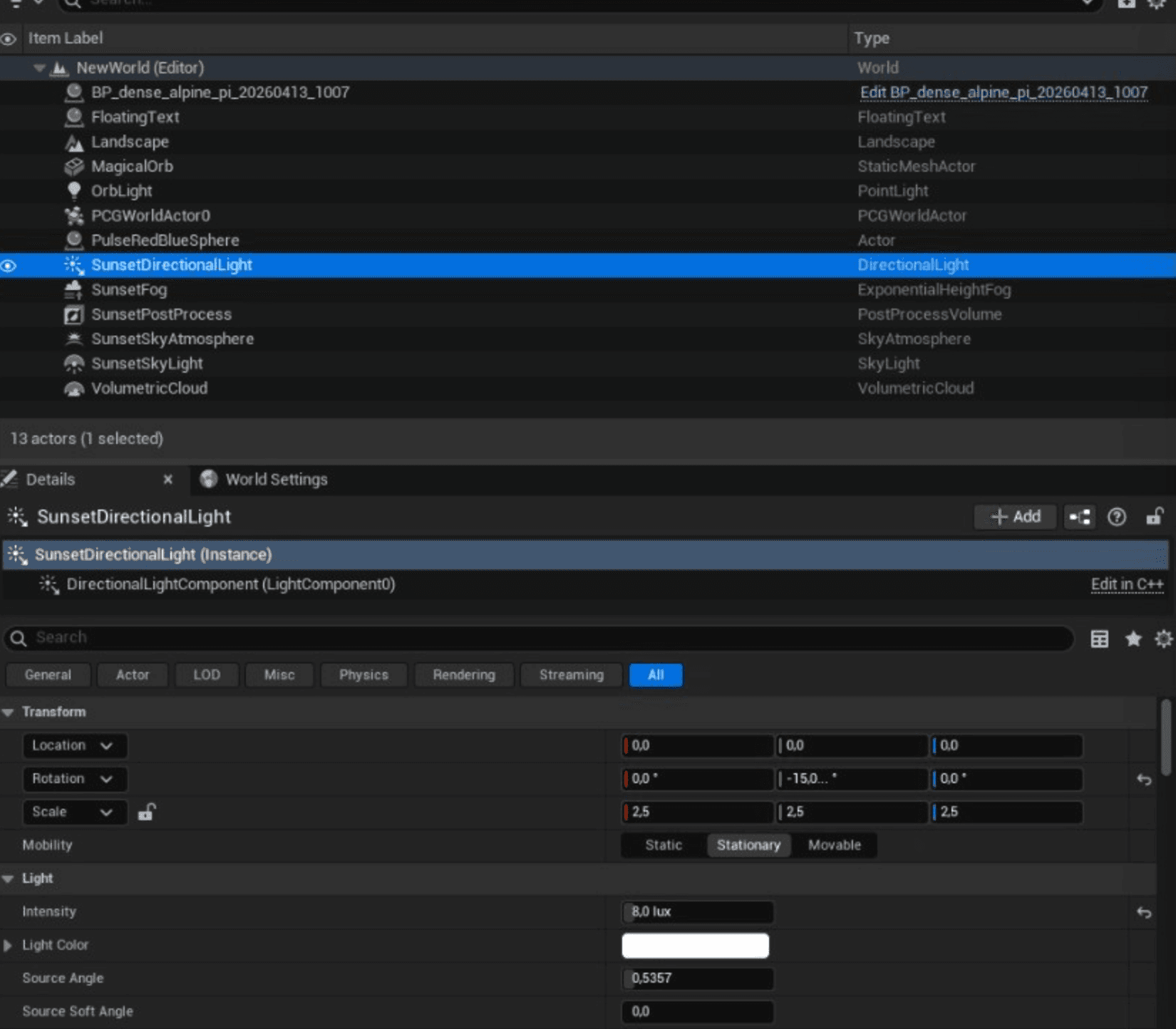Click the Edit in C++ link
Screen dimensions: 1176x1029
click(x=1127, y=584)
